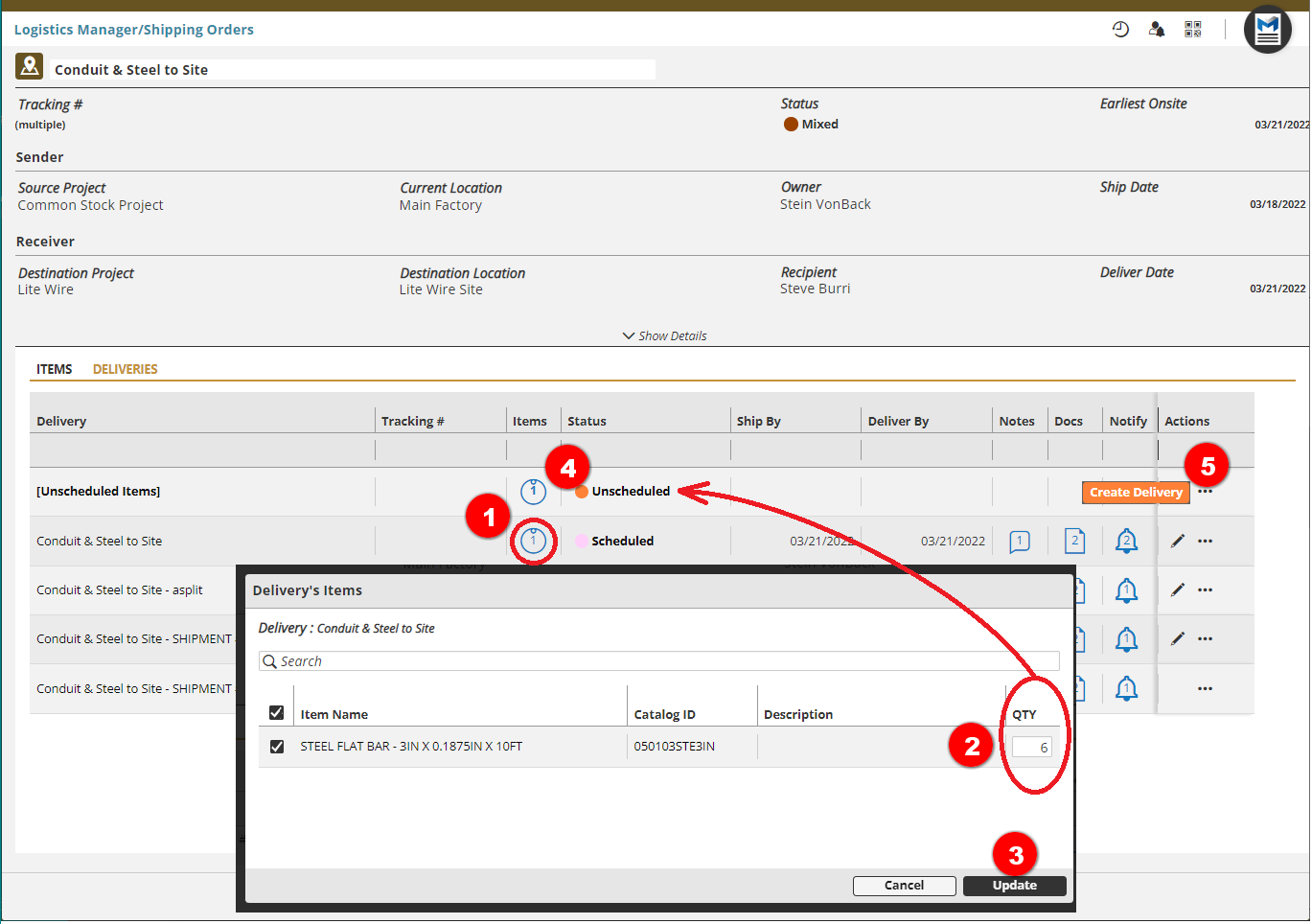
Task: Uncheck the STEEL FLAT BAR item checkbox
Action: tap(277, 747)
